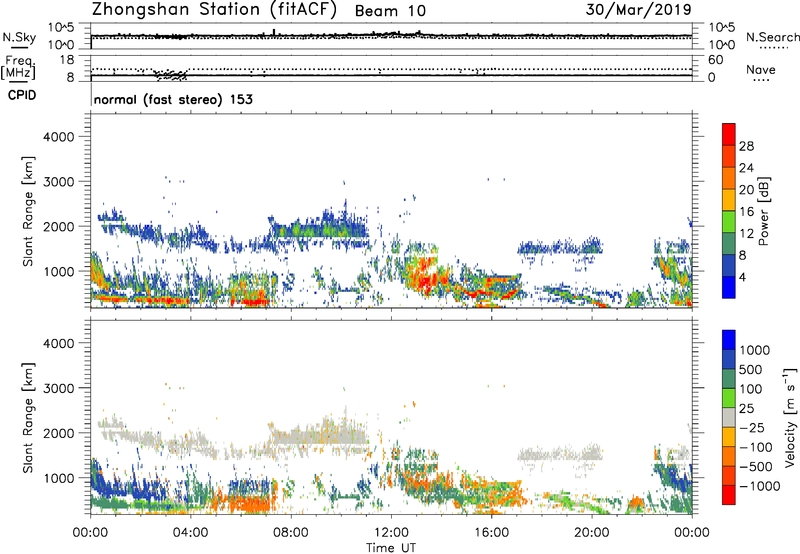
Task: Click the 'Time UT' axis label
Action: pyautogui.click(x=391, y=547)
